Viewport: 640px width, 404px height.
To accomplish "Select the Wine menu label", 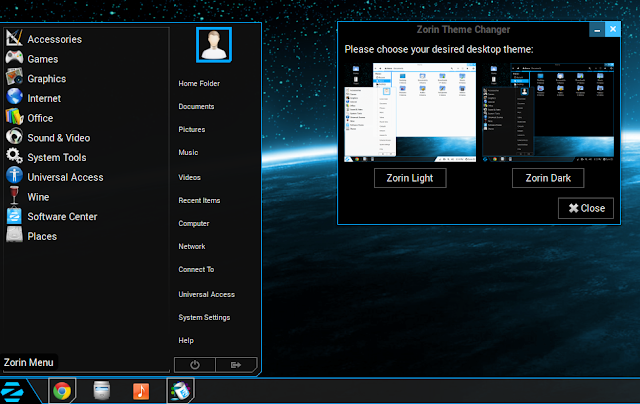I will click(38, 197).
